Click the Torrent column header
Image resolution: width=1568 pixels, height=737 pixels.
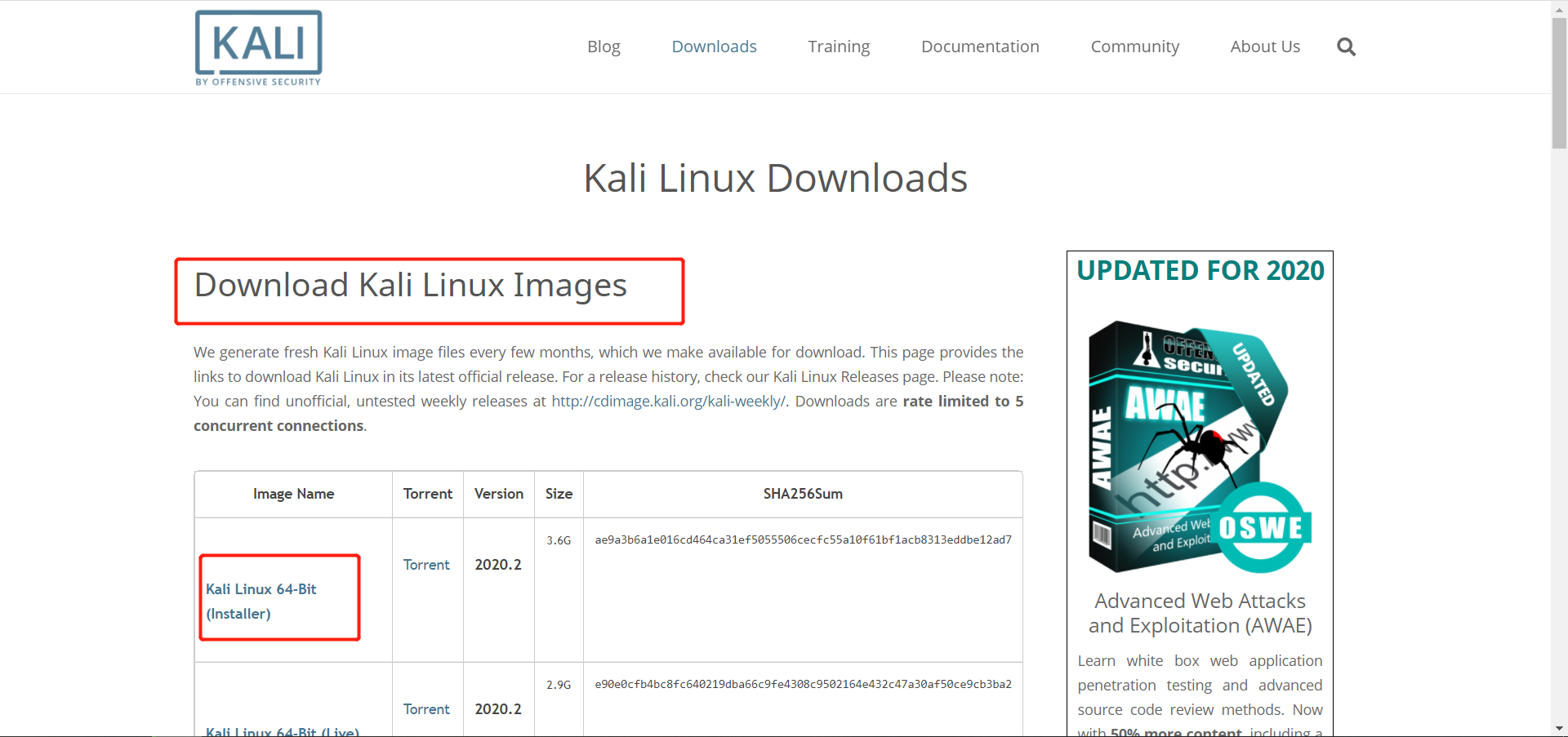point(428,494)
